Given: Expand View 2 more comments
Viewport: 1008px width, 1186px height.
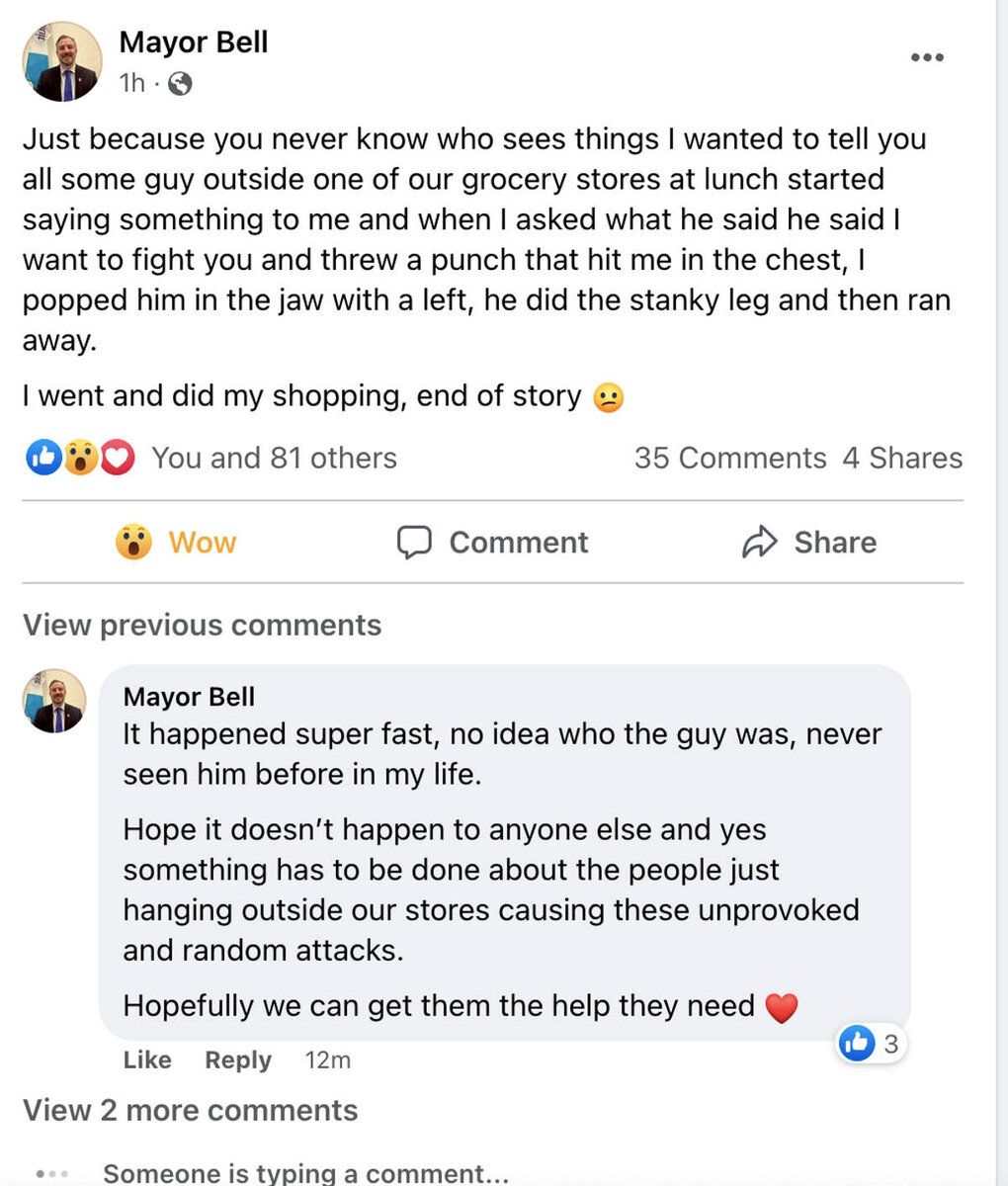Looking at the screenshot, I should [190, 1111].
